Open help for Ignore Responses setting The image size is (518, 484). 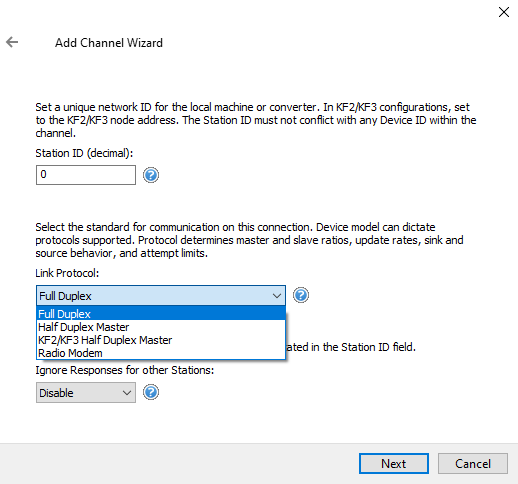point(151,392)
